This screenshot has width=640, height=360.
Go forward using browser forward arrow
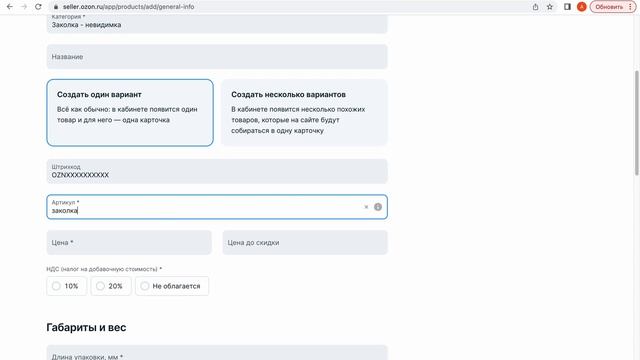[x=24, y=7]
